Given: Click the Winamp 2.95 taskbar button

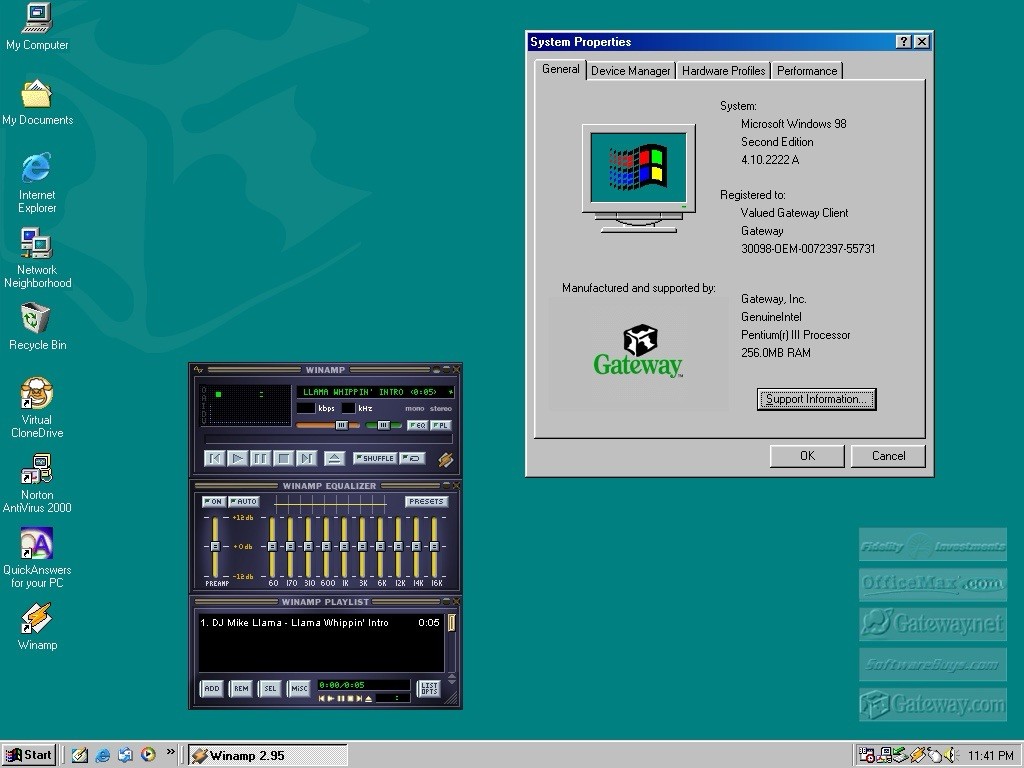Looking at the screenshot, I should point(268,756).
